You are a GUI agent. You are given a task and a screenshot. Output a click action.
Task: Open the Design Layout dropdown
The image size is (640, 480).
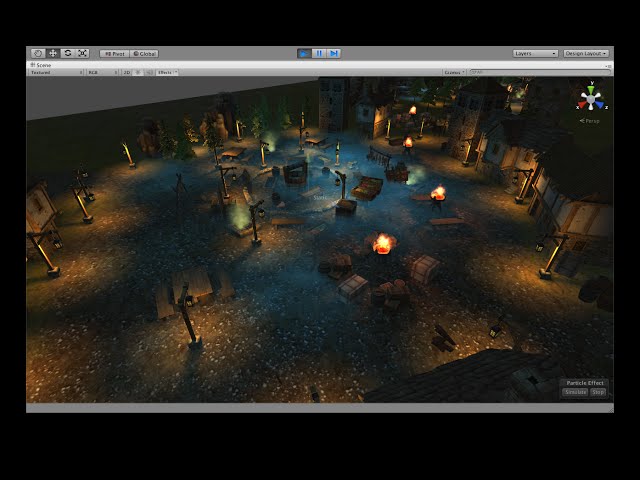(586, 53)
